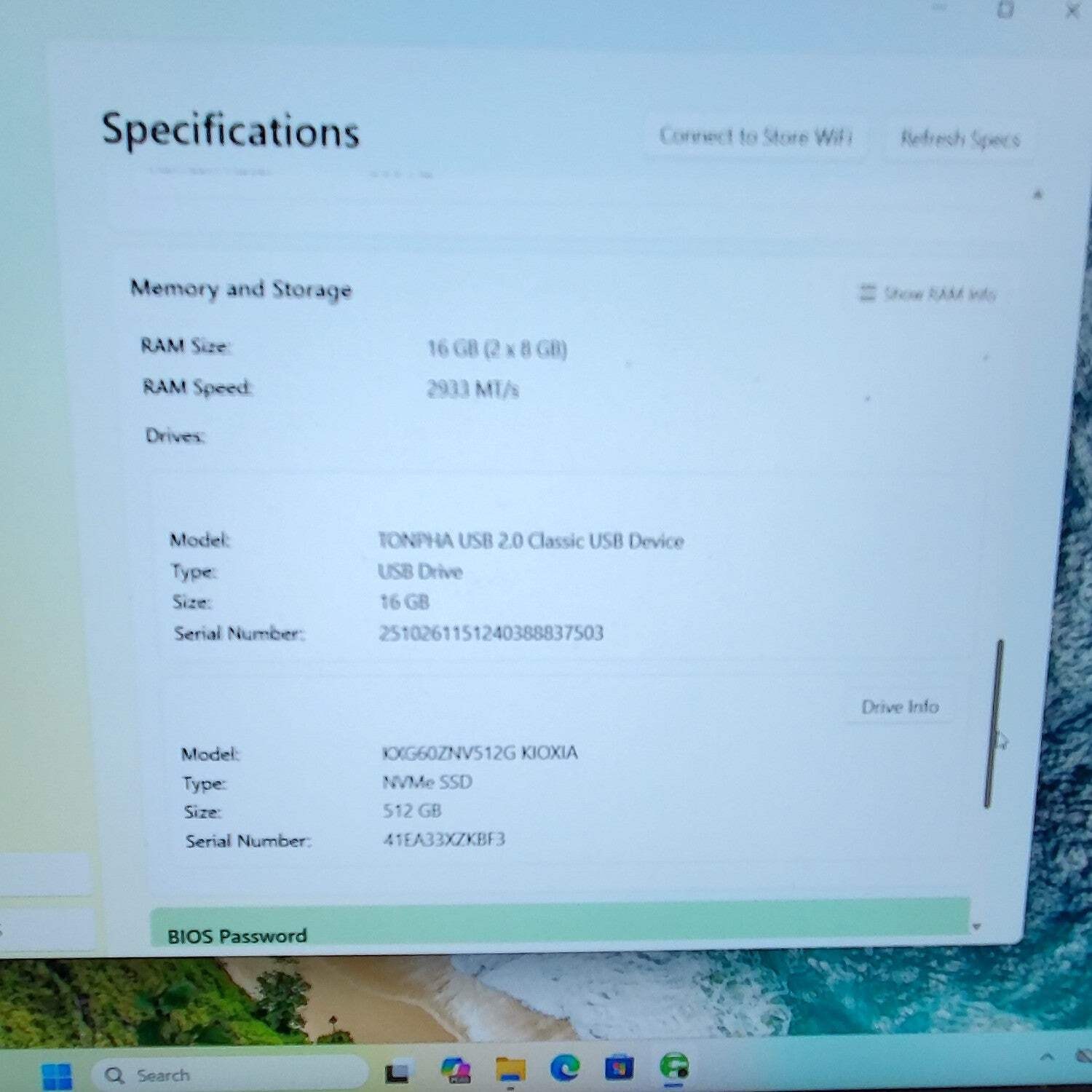Click the RAM speed value '2933 MT/s'
Screen dimensions: 1092x1092
[472, 389]
